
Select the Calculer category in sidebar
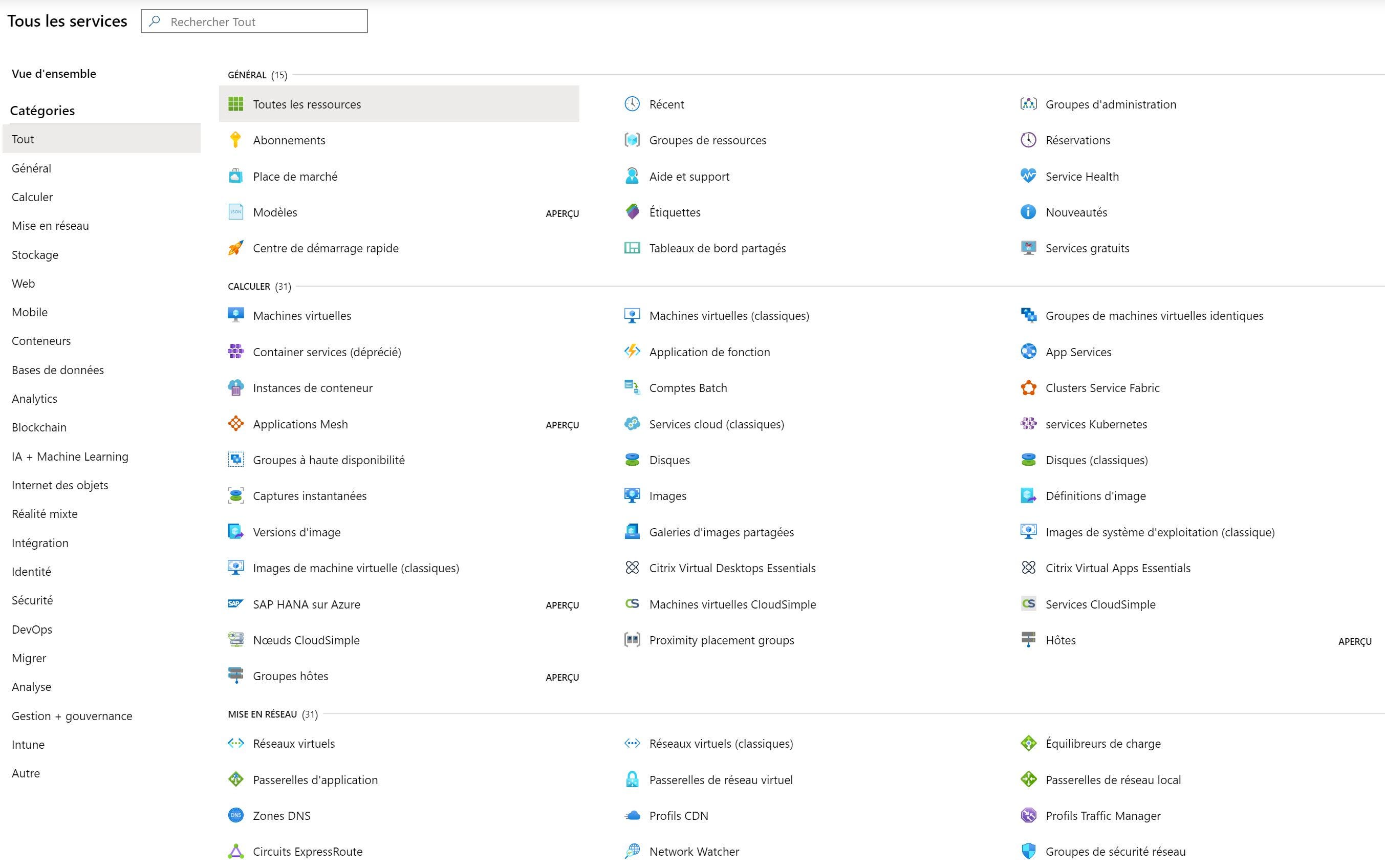[32, 197]
